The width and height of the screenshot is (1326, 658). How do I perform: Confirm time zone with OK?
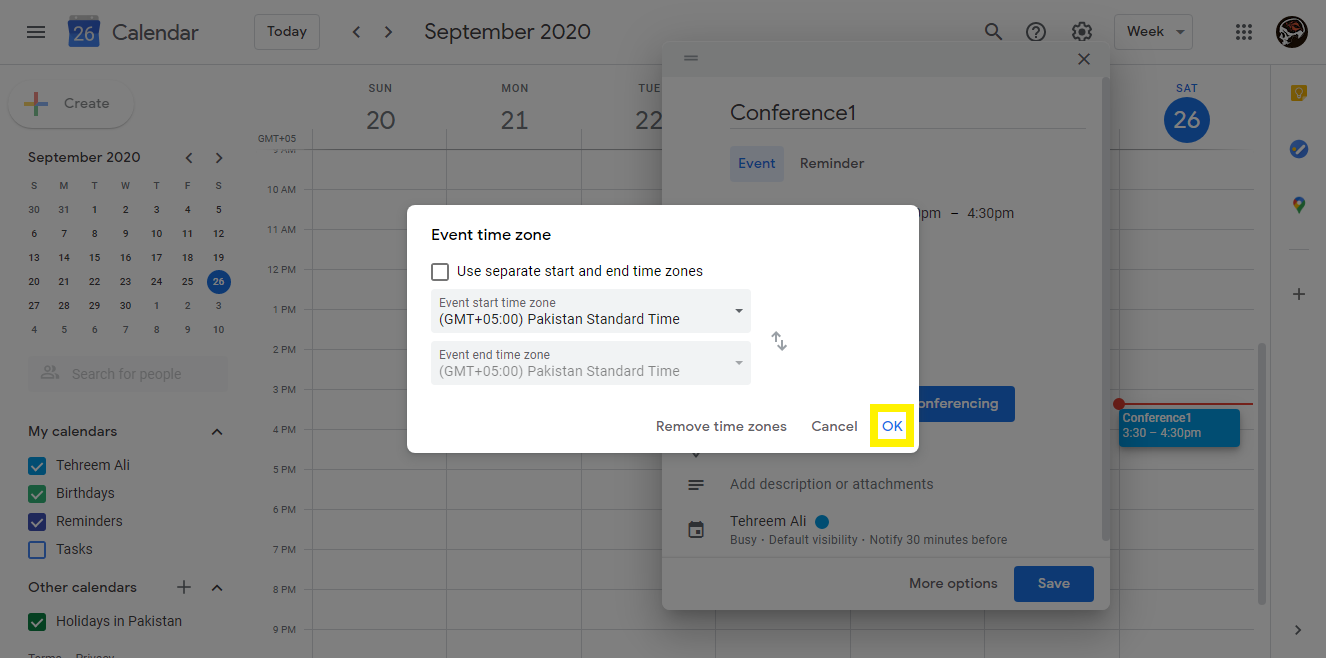892,426
